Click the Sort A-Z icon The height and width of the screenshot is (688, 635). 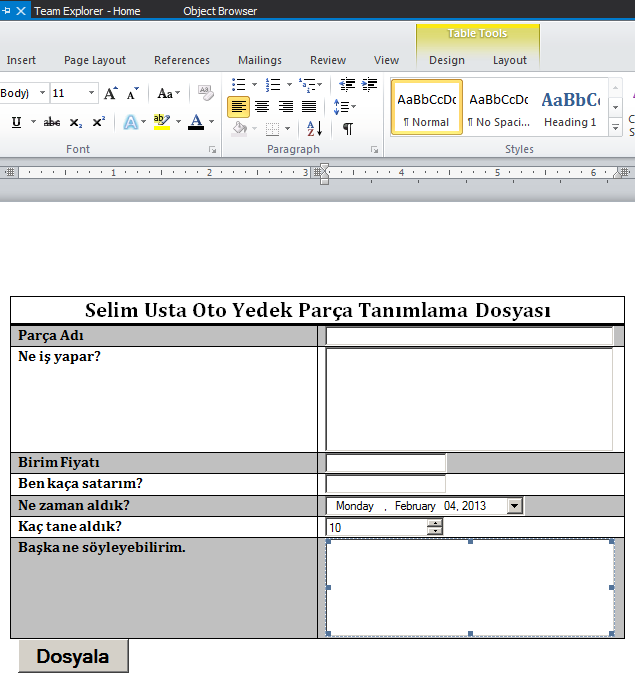point(313,128)
